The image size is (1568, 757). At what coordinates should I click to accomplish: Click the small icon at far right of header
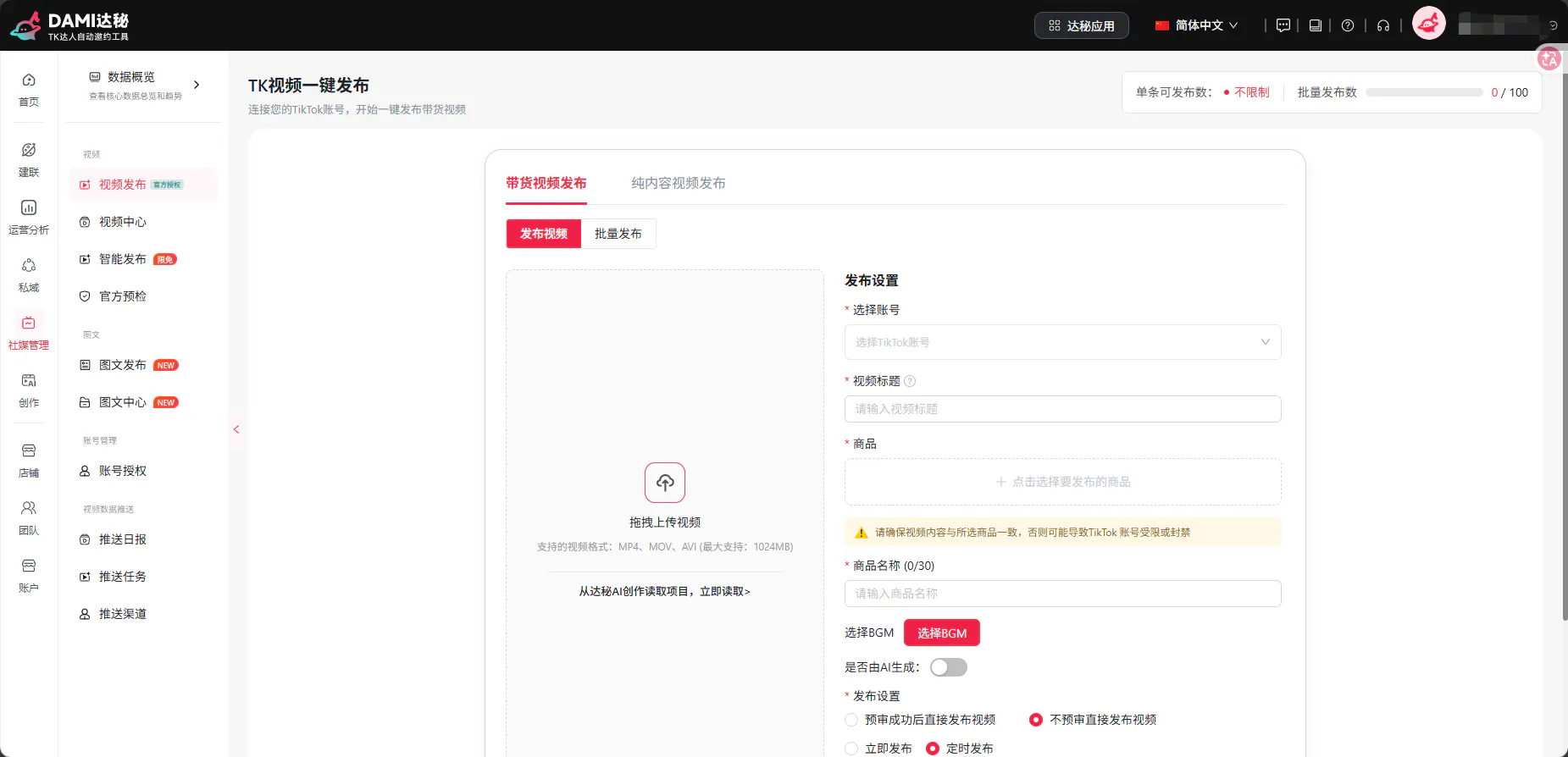point(1554,25)
